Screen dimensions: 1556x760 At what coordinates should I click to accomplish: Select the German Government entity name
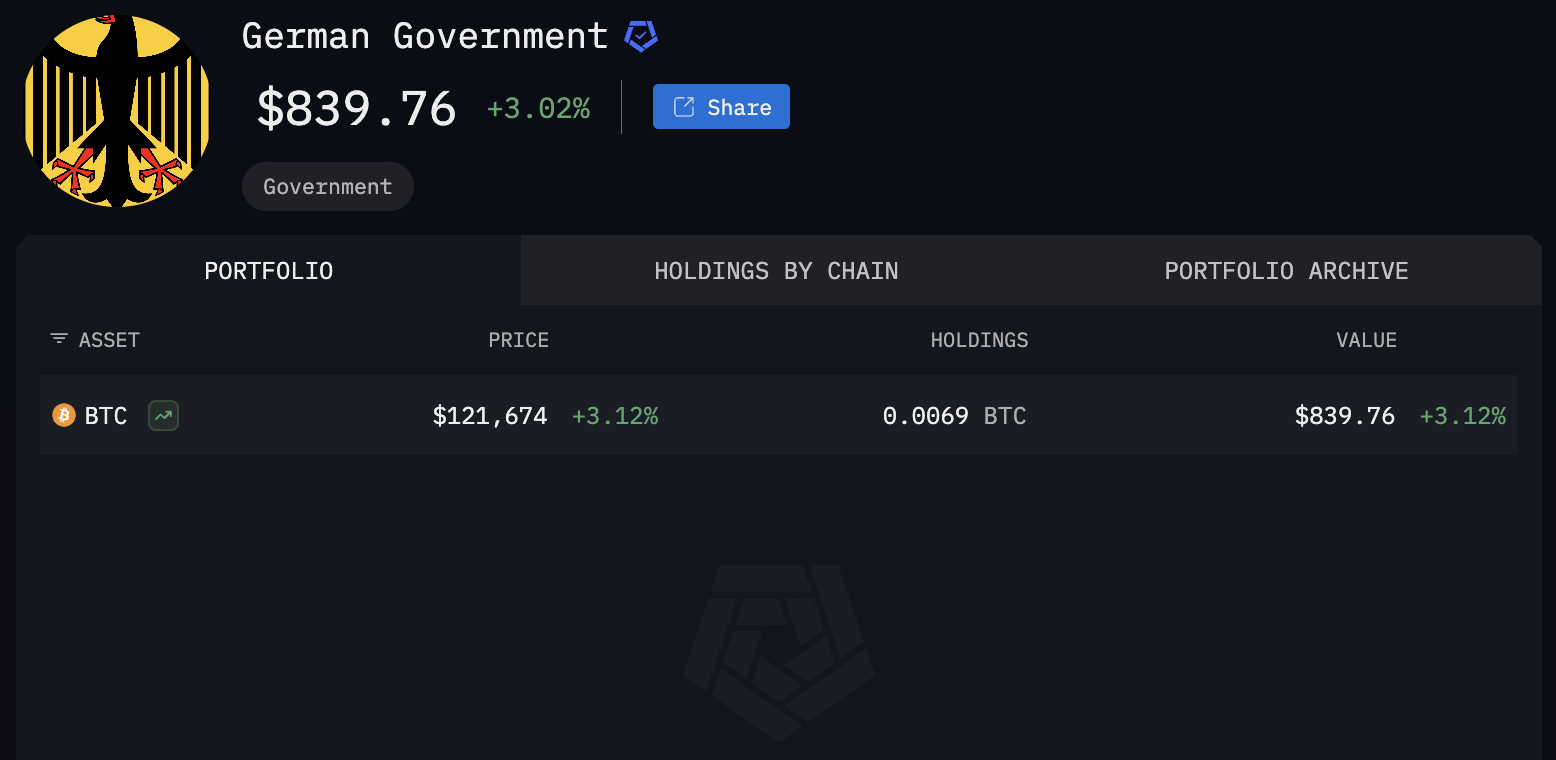pyautogui.click(x=424, y=35)
